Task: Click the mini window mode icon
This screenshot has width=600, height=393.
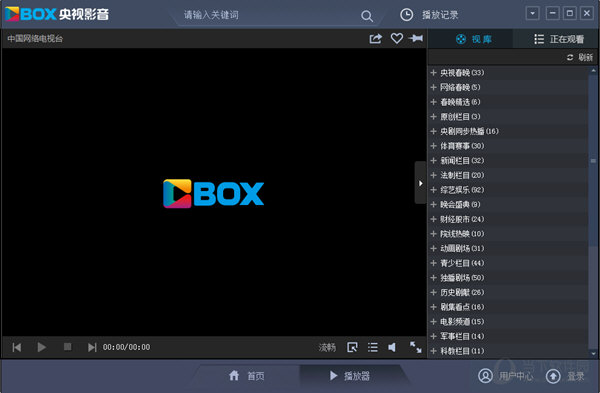Action: click(x=352, y=347)
